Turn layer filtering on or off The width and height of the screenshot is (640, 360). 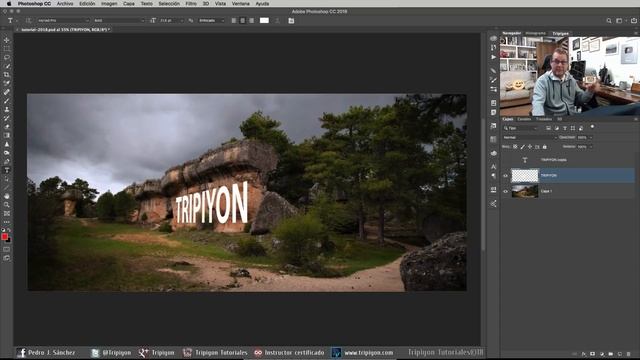[x=592, y=127]
